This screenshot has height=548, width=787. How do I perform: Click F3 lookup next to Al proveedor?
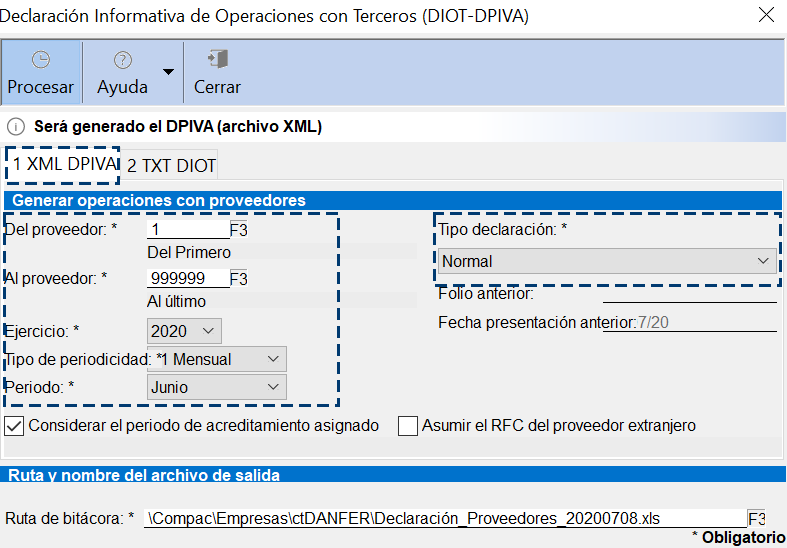(239, 278)
